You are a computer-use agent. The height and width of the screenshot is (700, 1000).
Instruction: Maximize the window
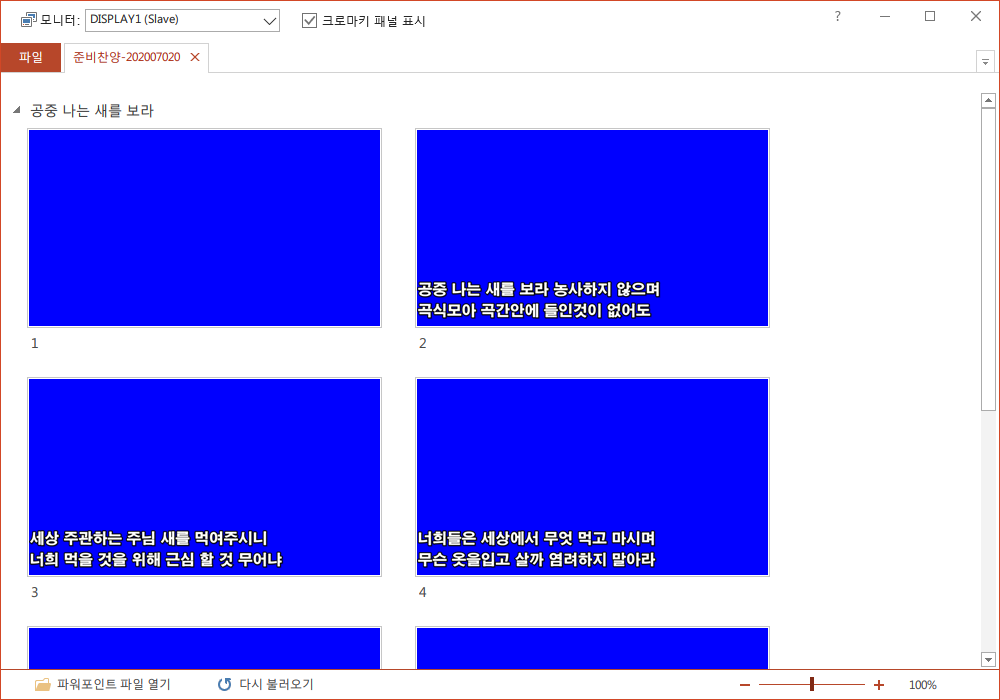(930, 17)
